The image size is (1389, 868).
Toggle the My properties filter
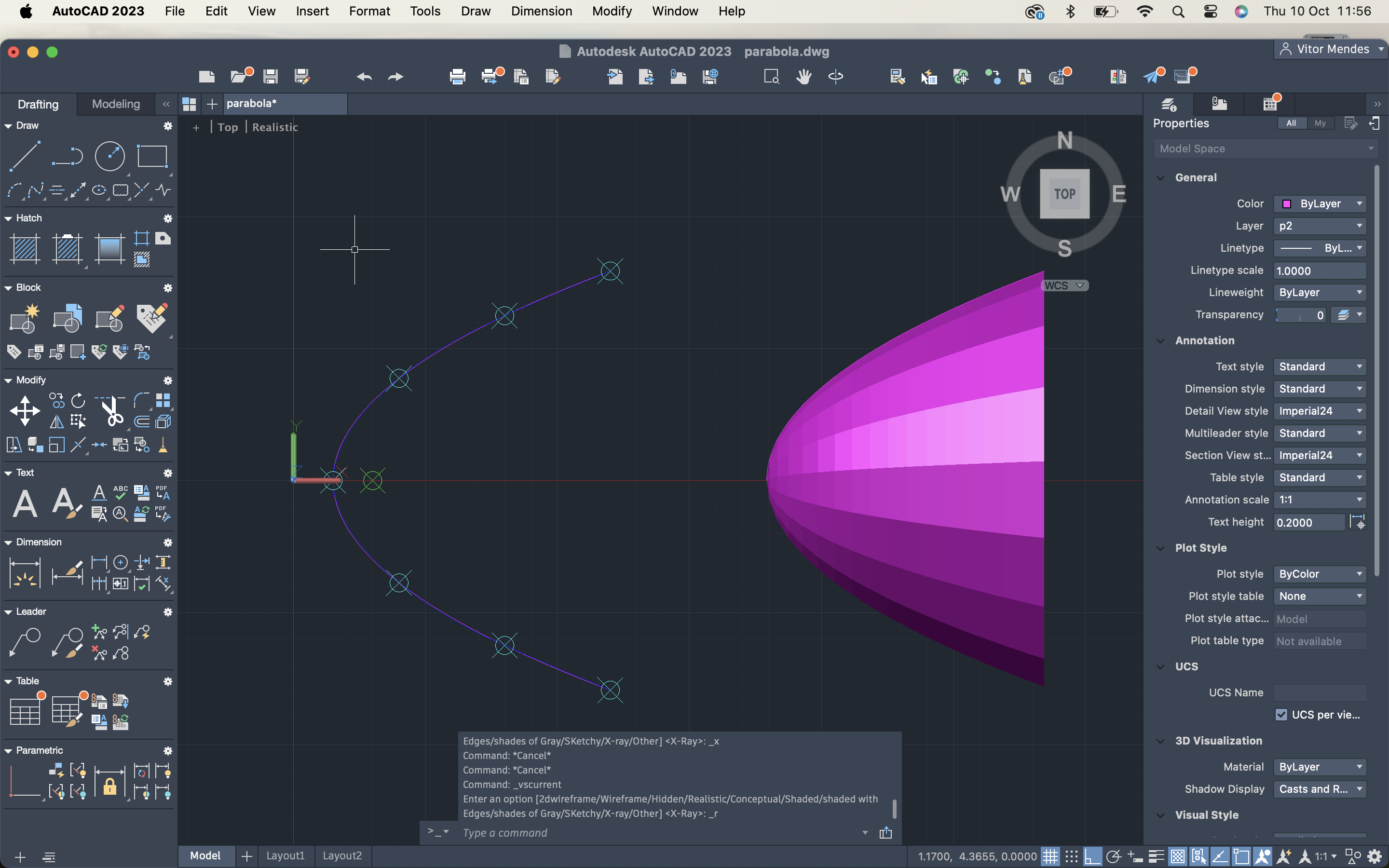coord(1320,123)
